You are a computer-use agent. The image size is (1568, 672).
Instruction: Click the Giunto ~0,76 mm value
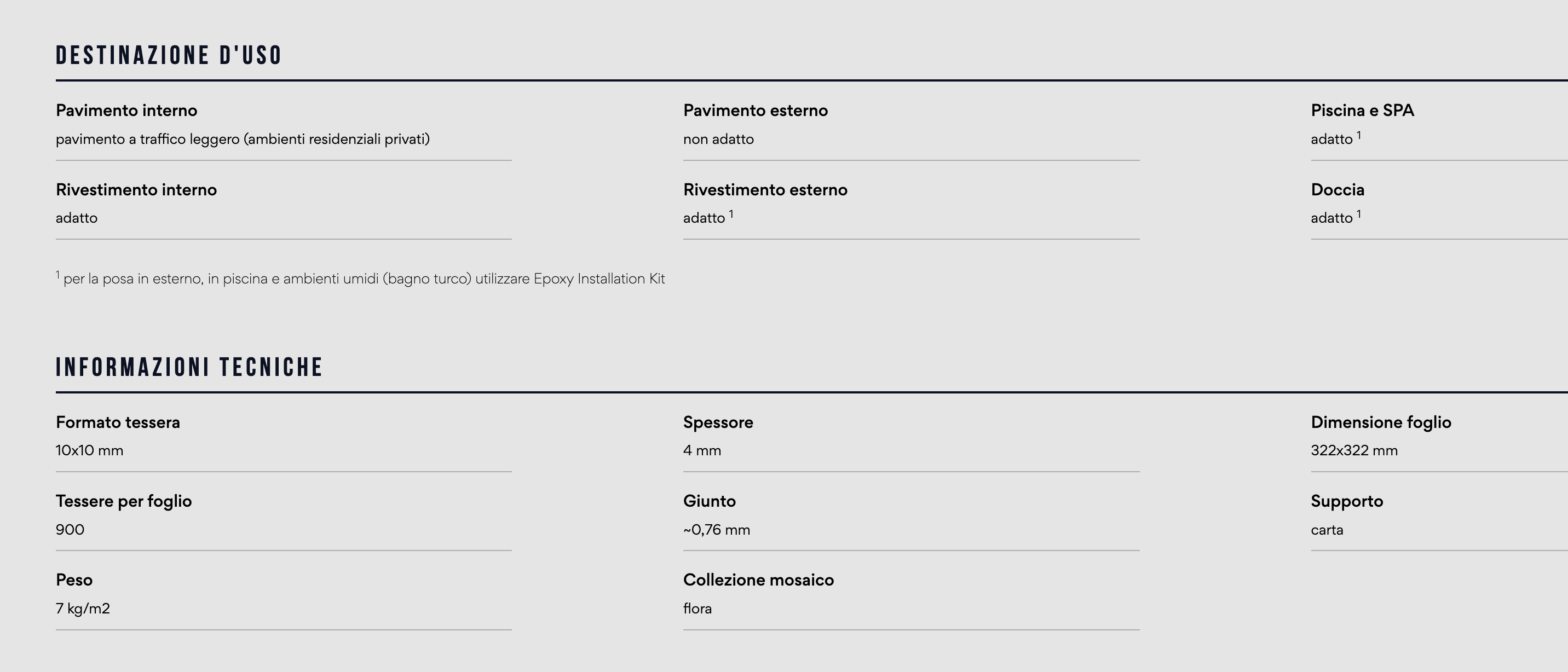[717, 530]
